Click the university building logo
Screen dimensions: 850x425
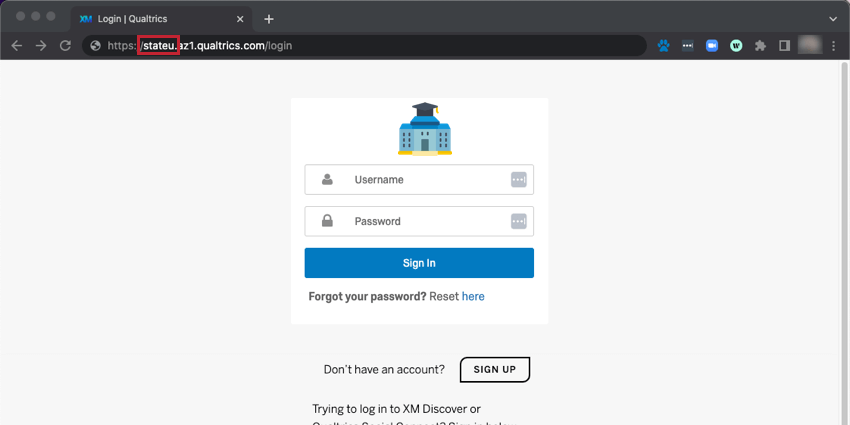pyautogui.click(x=425, y=128)
